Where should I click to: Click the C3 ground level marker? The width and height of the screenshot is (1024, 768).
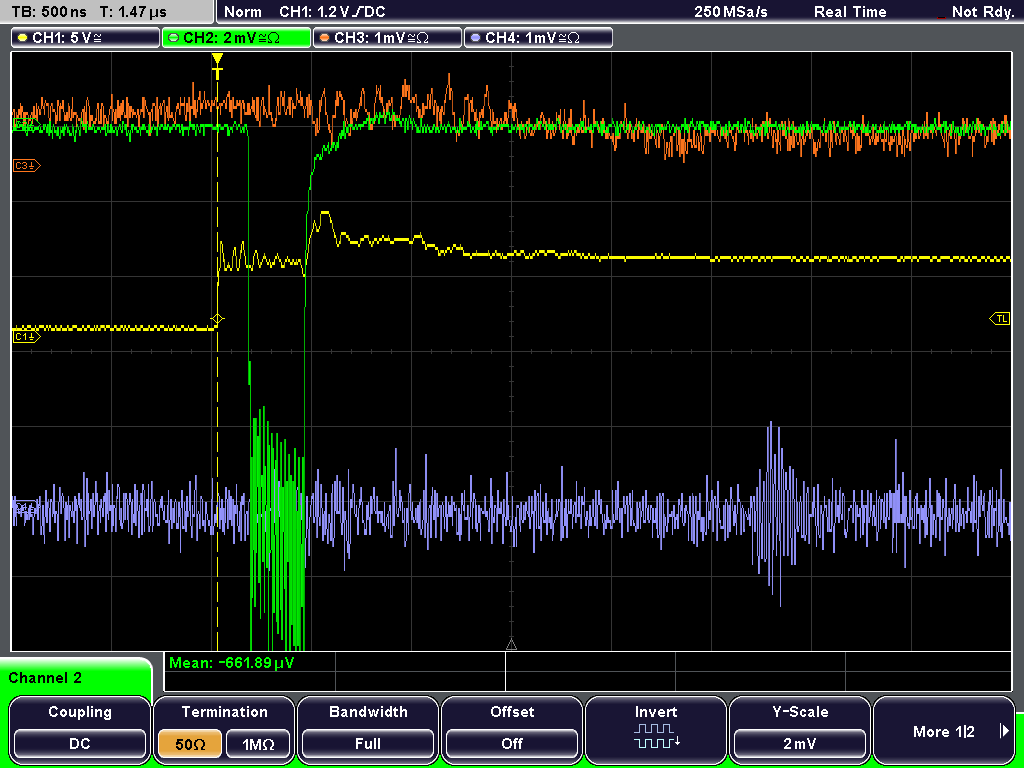tap(26, 166)
